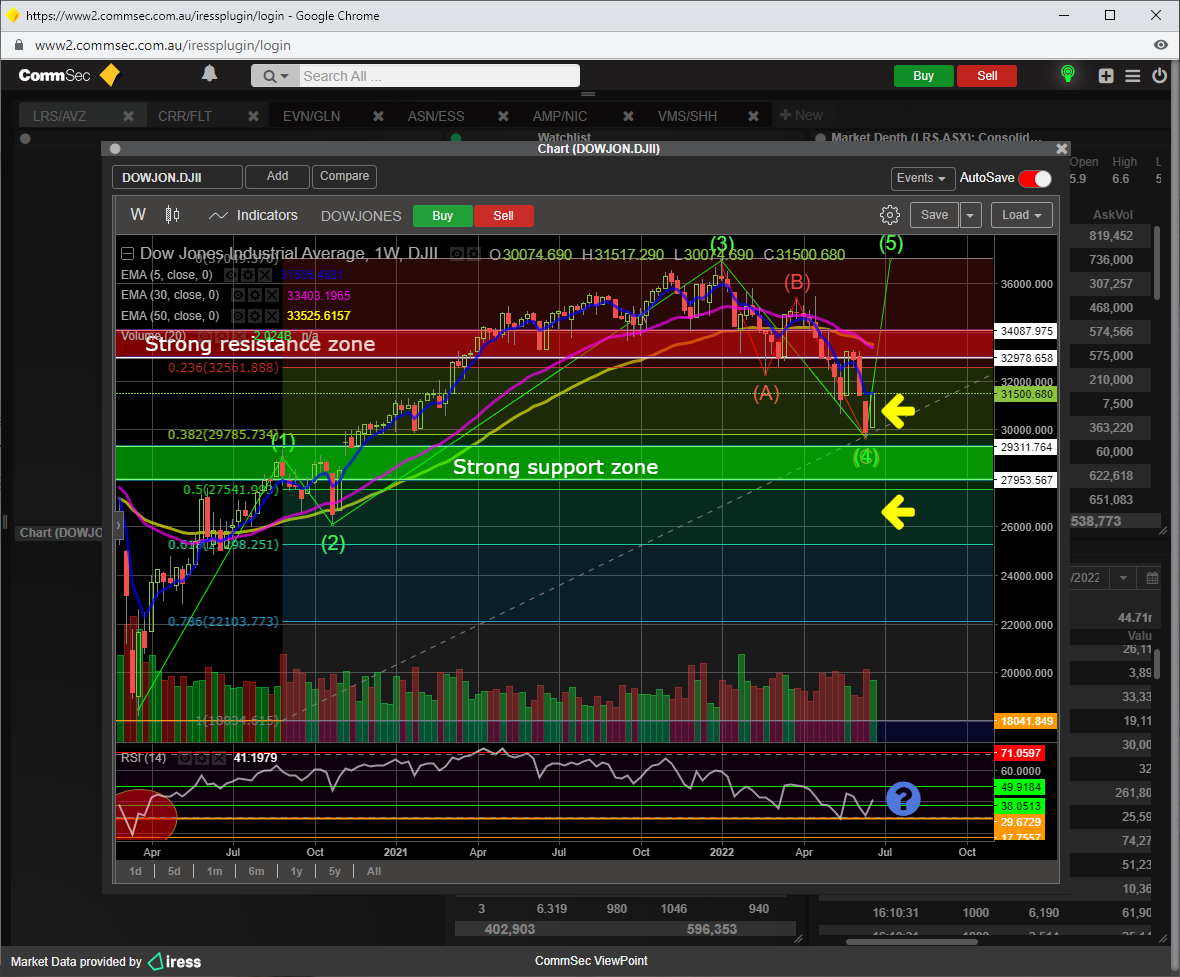Image resolution: width=1180 pixels, height=977 pixels.
Task: Open the Load dropdown
Action: [x=1021, y=215]
